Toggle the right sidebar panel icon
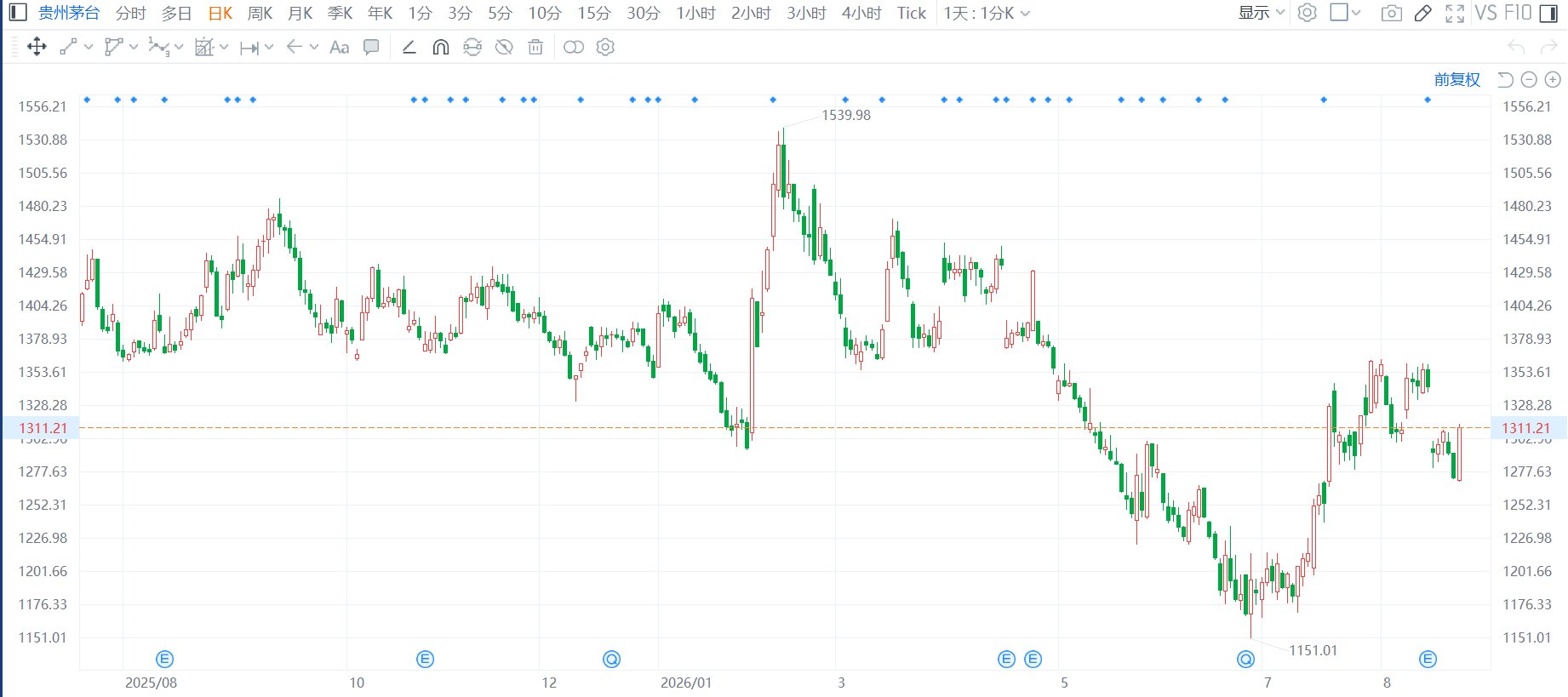The image size is (1568, 697). pyautogui.click(x=1548, y=14)
